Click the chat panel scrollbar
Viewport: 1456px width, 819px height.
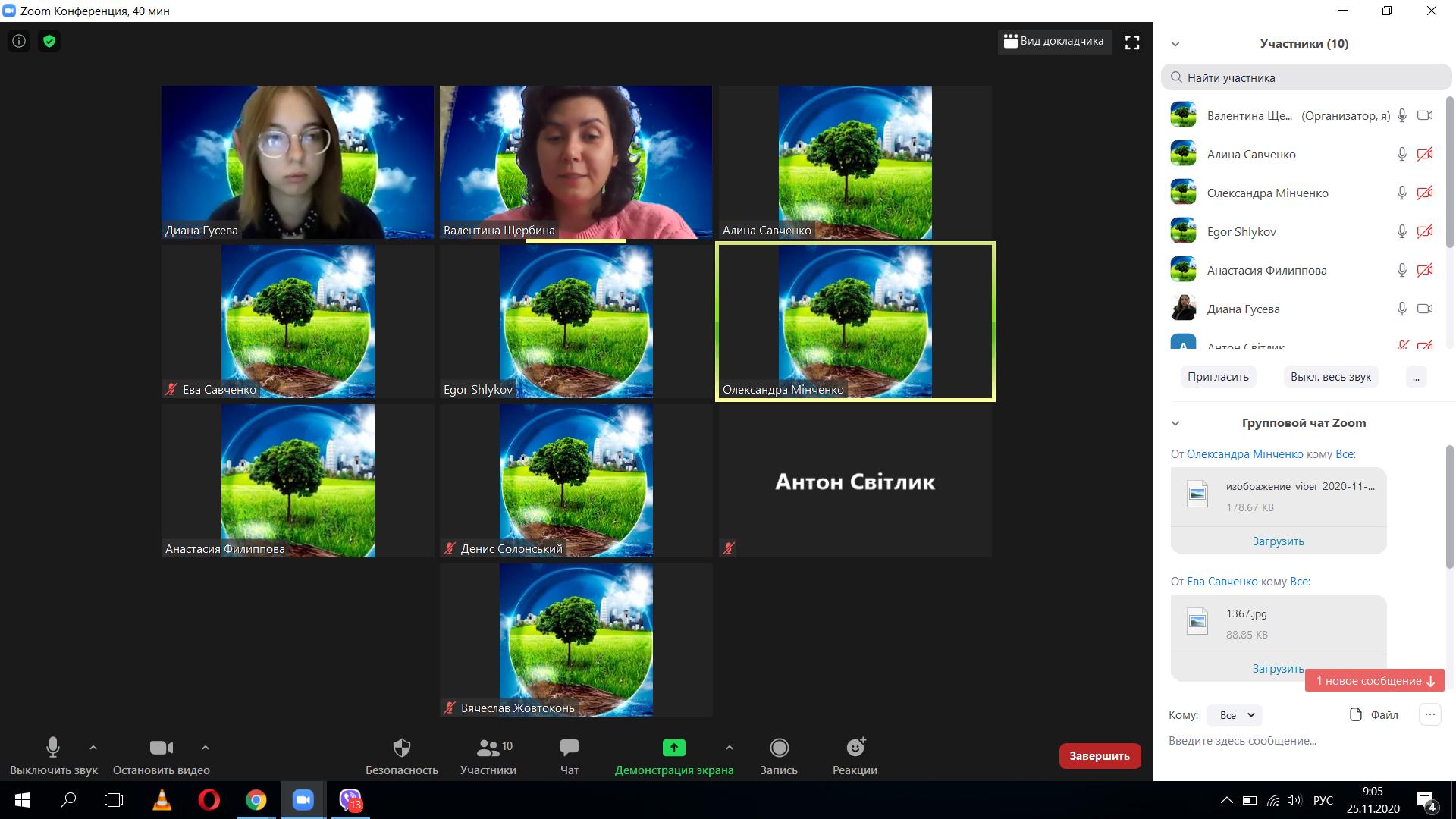pyautogui.click(x=1449, y=508)
